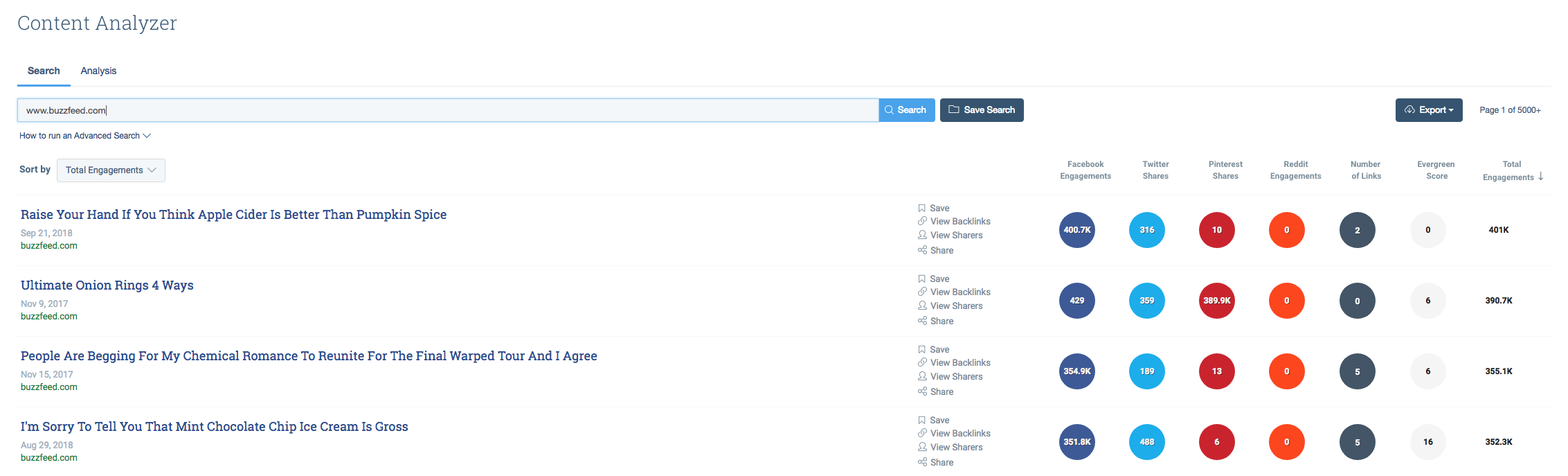Click the blue Search button

coord(907,110)
